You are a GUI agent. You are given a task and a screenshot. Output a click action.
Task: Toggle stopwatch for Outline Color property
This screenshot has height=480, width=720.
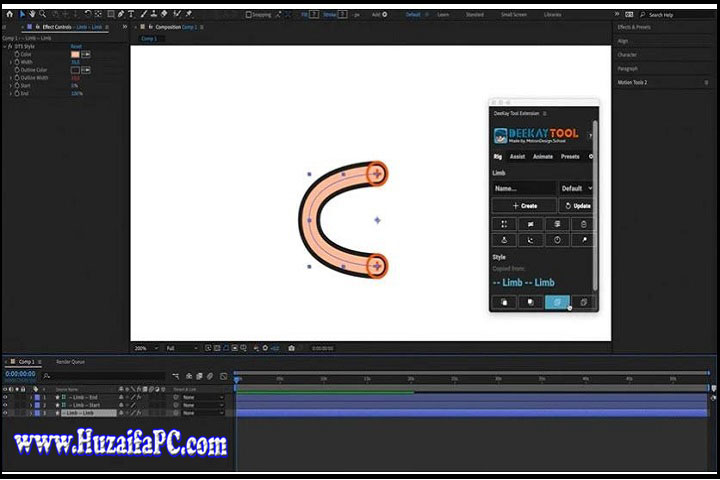coord(17,70)
